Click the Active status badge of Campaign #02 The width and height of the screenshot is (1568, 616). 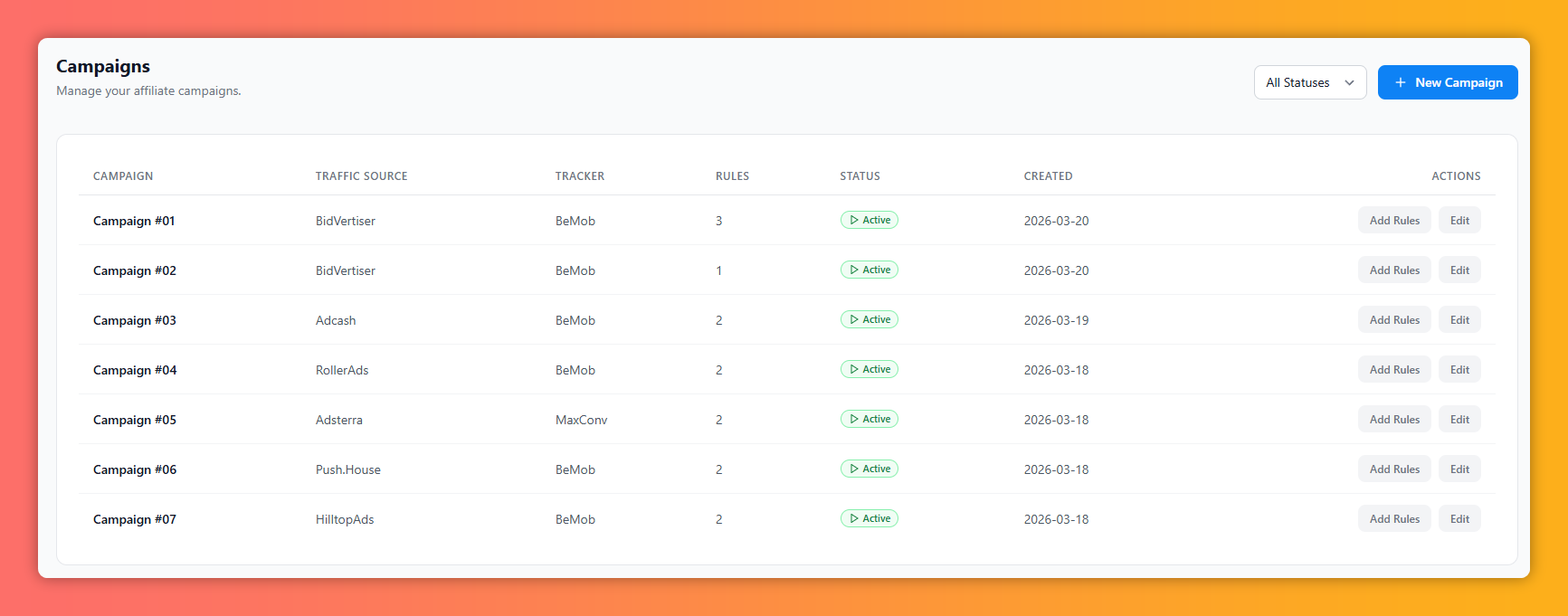pos(870,270)
